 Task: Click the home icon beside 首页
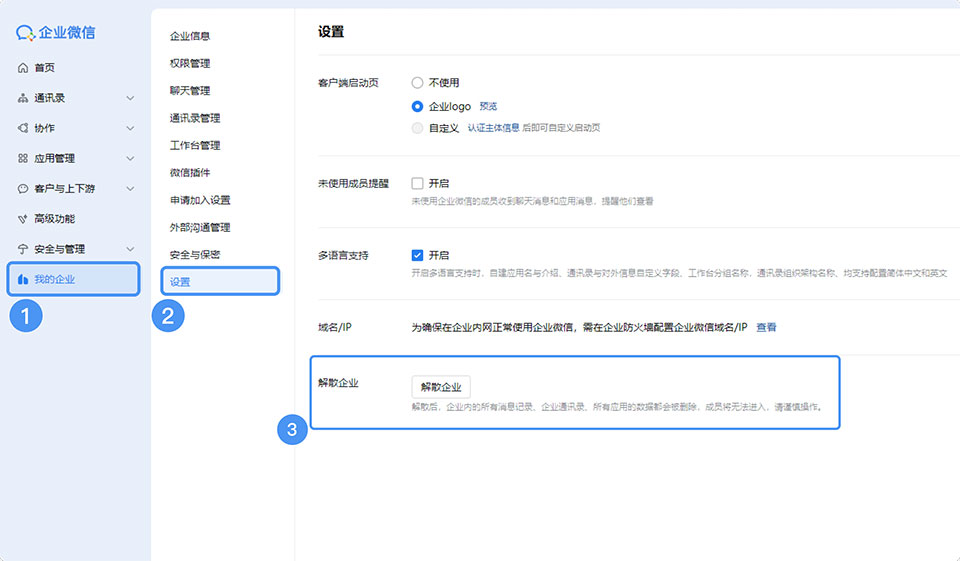point(23,68)
